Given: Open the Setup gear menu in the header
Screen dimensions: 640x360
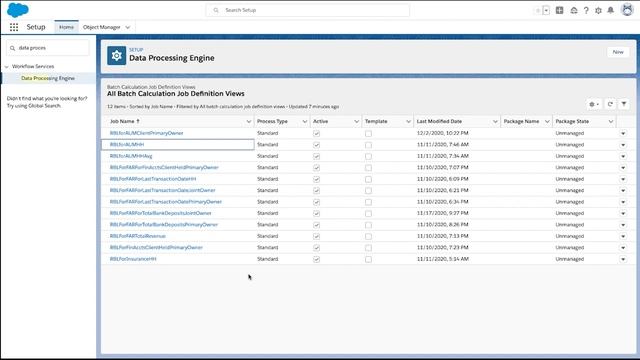Looking at the screenshot, I should coord(598,11).
